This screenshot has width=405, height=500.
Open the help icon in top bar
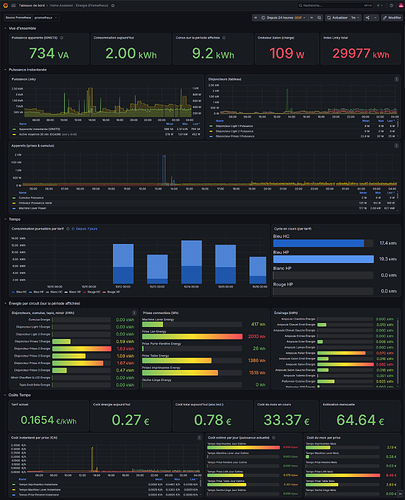[x=391, y=6]
